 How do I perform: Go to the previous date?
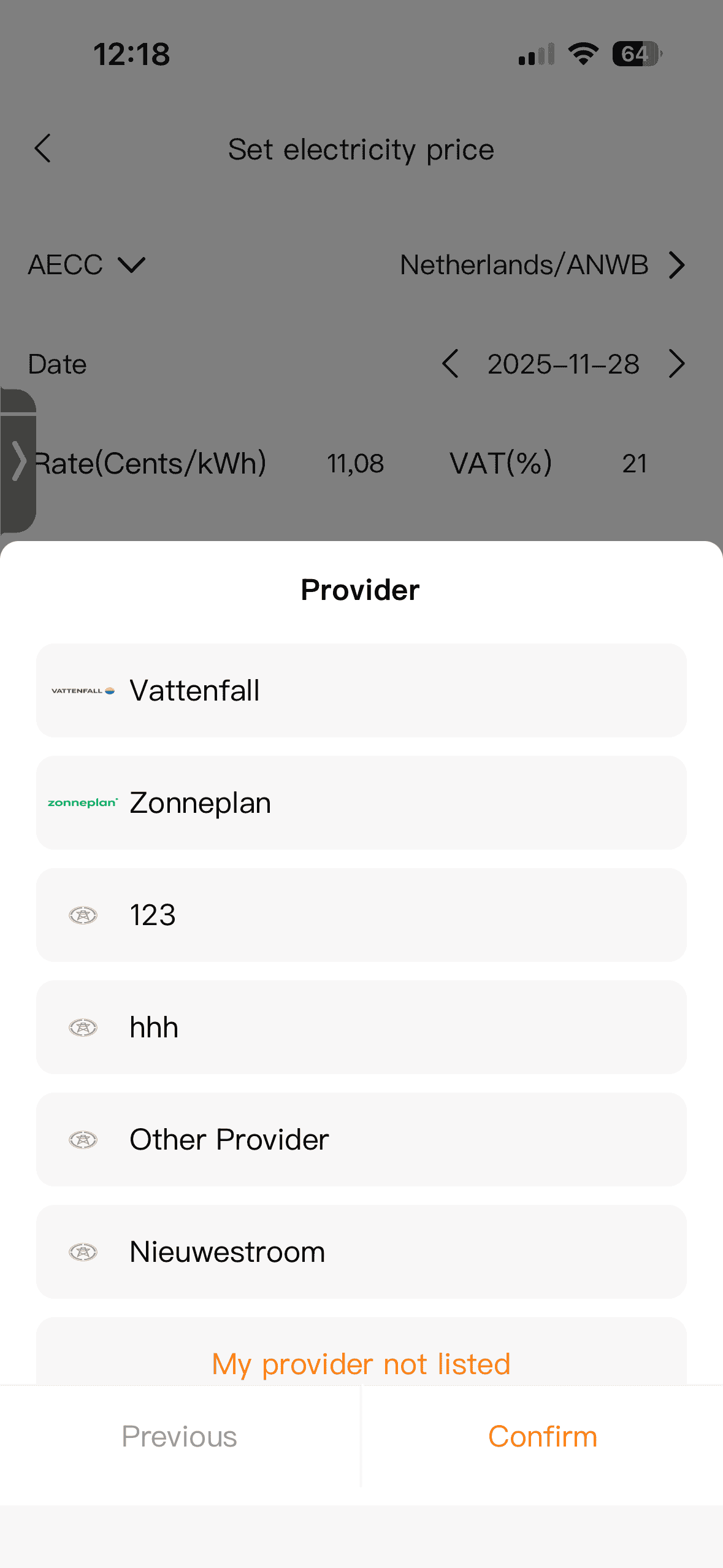click(451, 364)
